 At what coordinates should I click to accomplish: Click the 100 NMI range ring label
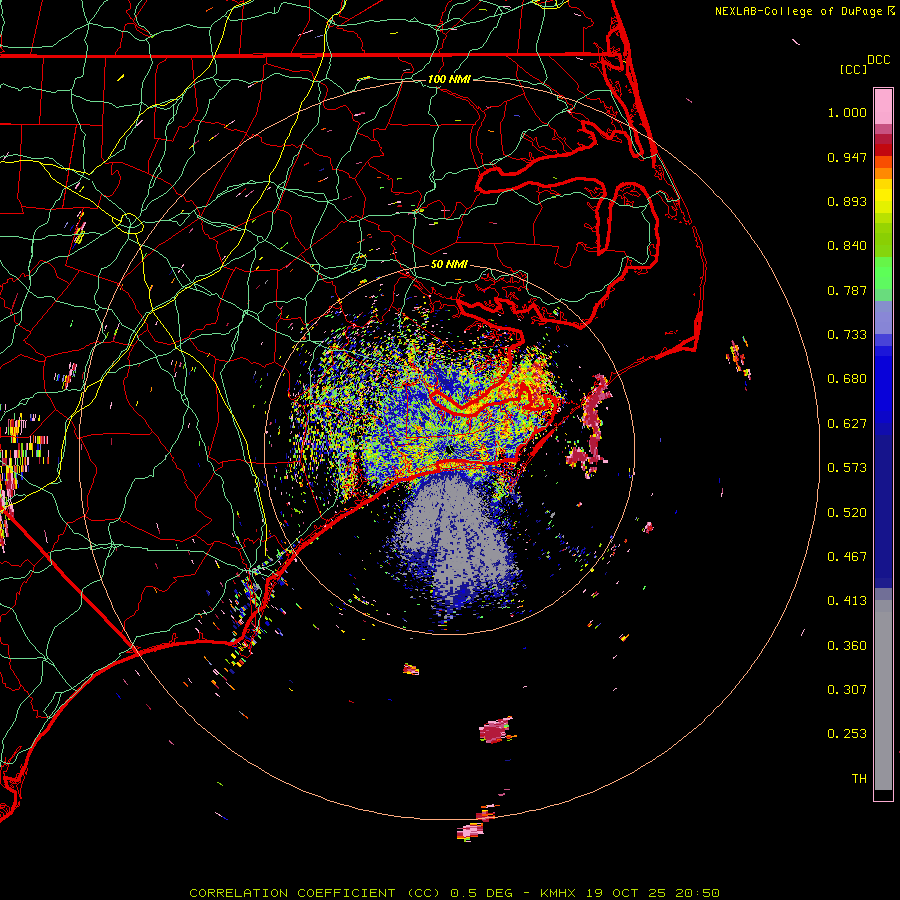pyautogui.click(x=449, y=79)
